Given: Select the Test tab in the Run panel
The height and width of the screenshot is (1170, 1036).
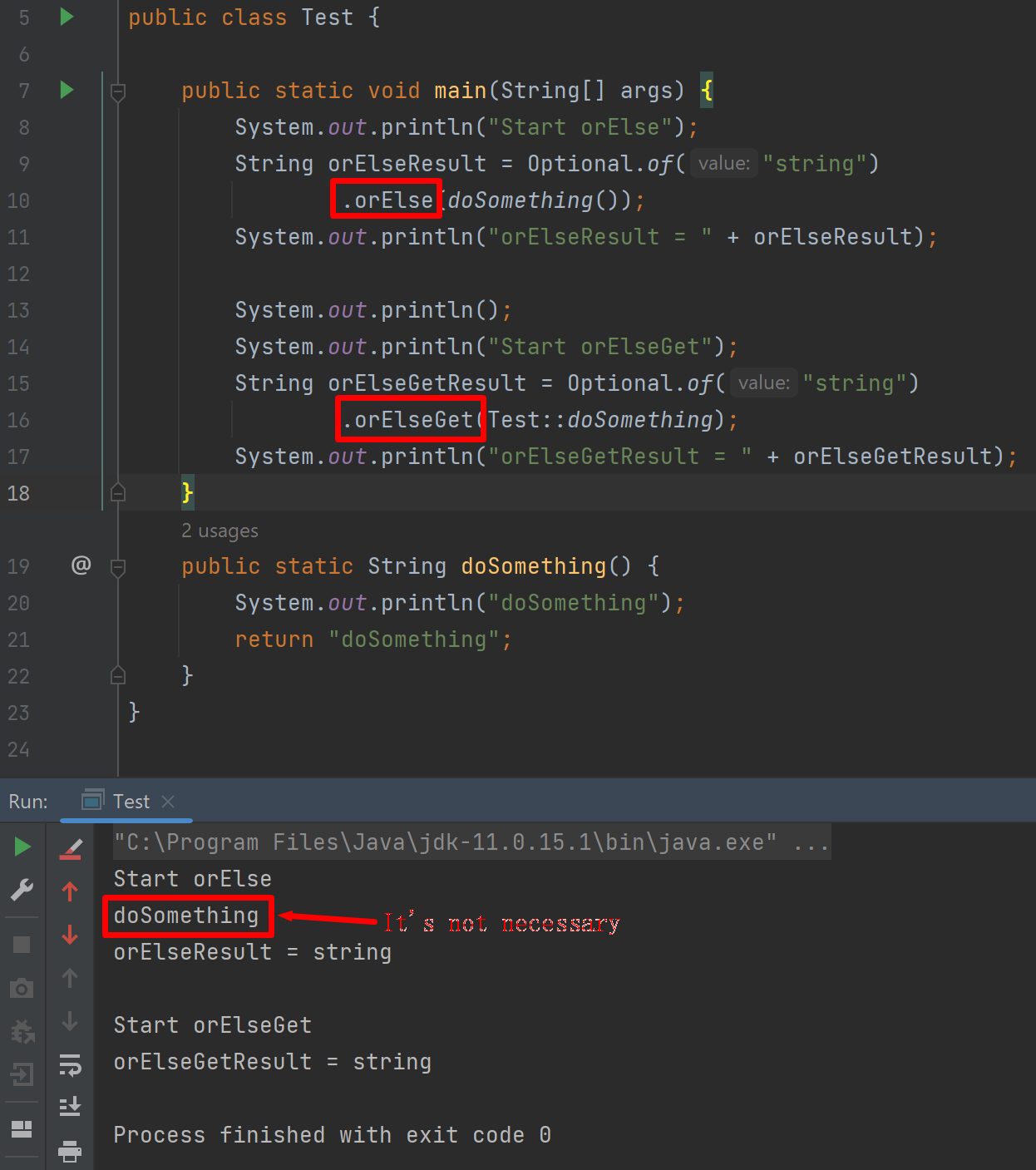Looking at the screenshot, I should click(x=128, y=802).
